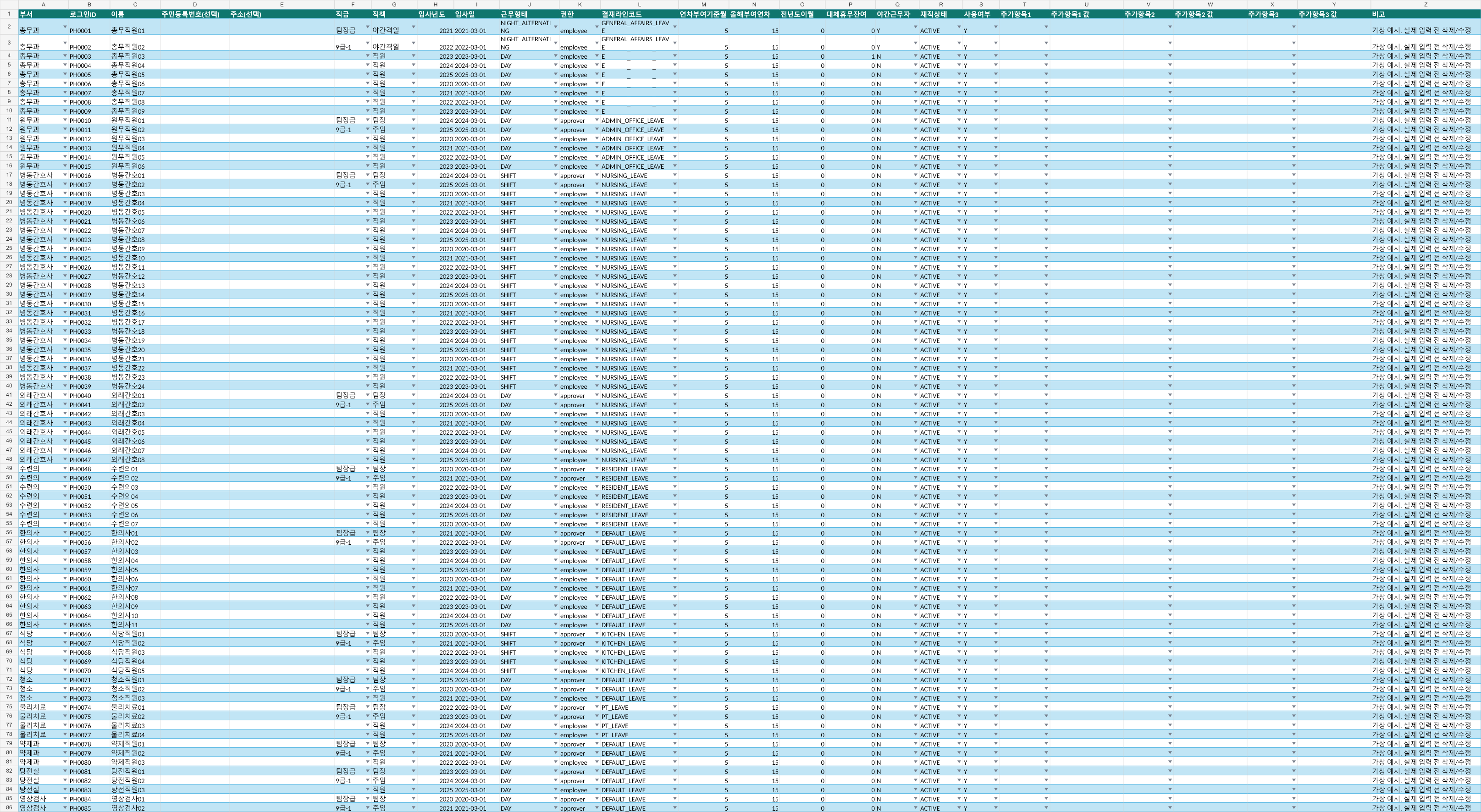Click the PH0066 login ID cell
Screen dimensions: 1481x812
(89, 634)
